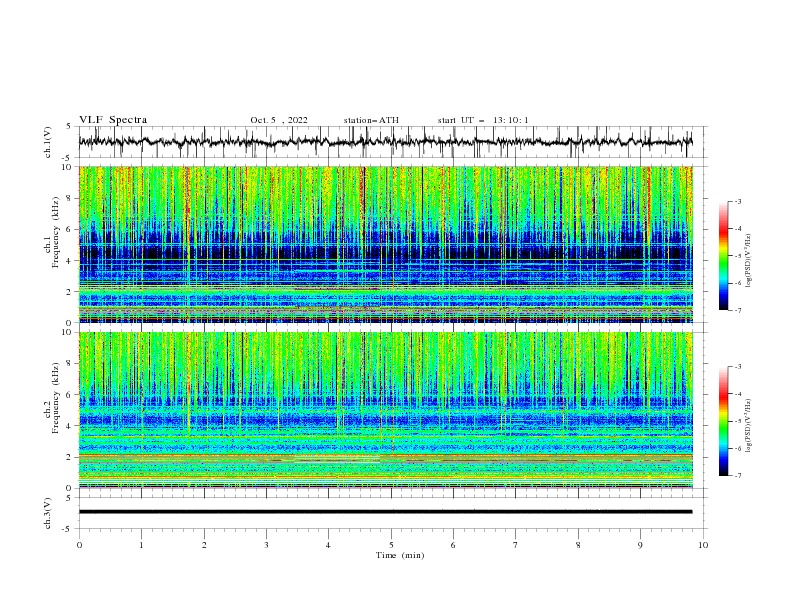Click the log(PSD) label beside ch.2 colorbar
This screenshot has height=612, width=792.
pyautogui.click(x=749, y=426)
